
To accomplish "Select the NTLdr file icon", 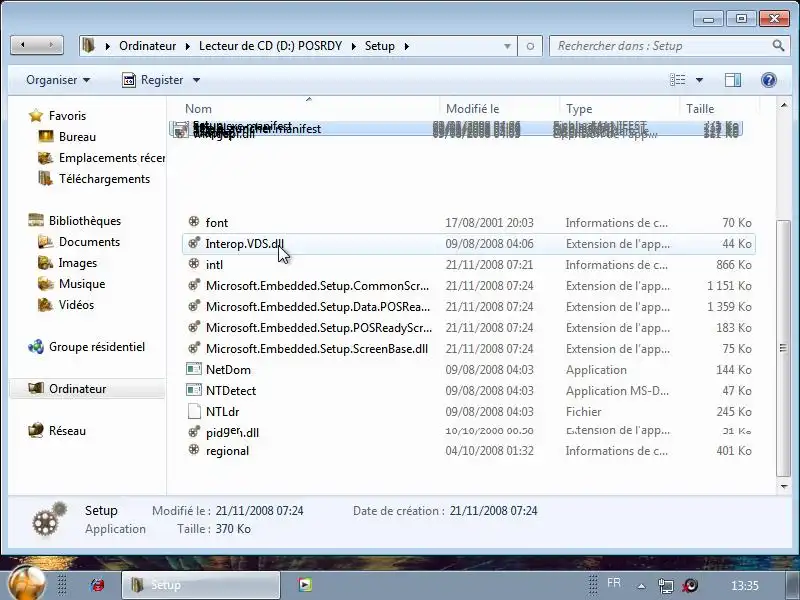I will click(194, 411).
